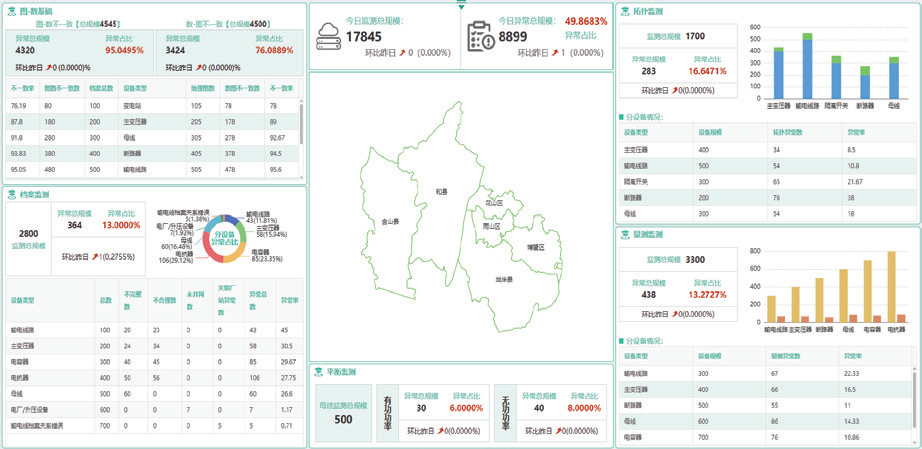Click the 图-数基础 panel header icon
This screenshot has width=922, height=449.
tap(11, 9)
